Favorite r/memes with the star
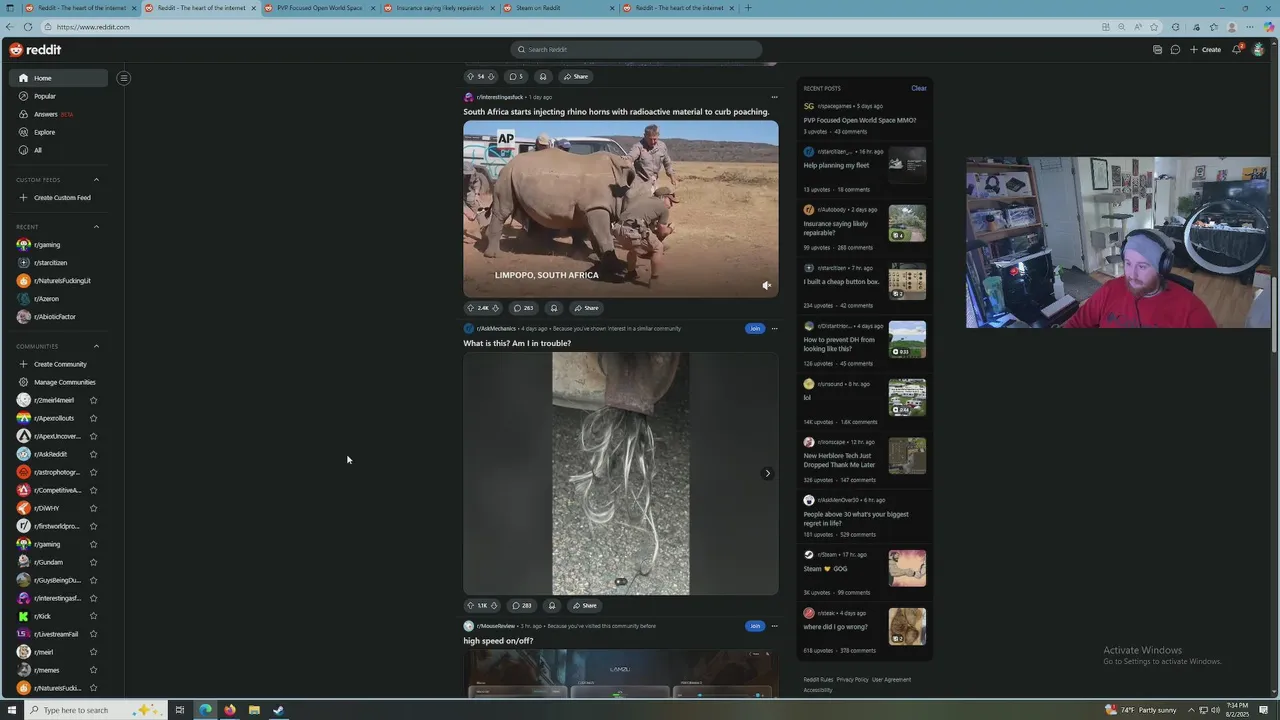 pos(93,670)
